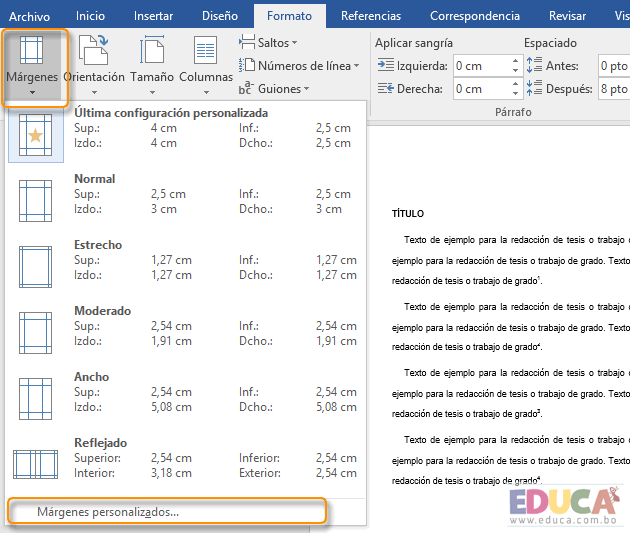This screenshot has height=533, width=630.
Task: Select the Estrecho margins thumbnail icon
Action: click(35, 267)
